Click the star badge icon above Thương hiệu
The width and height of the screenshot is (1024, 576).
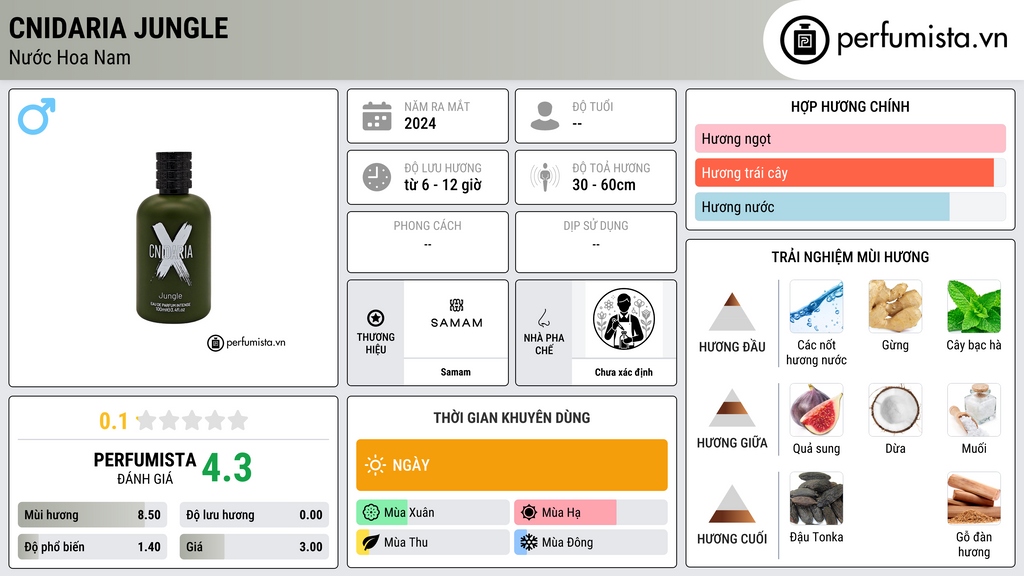point(376,318)
